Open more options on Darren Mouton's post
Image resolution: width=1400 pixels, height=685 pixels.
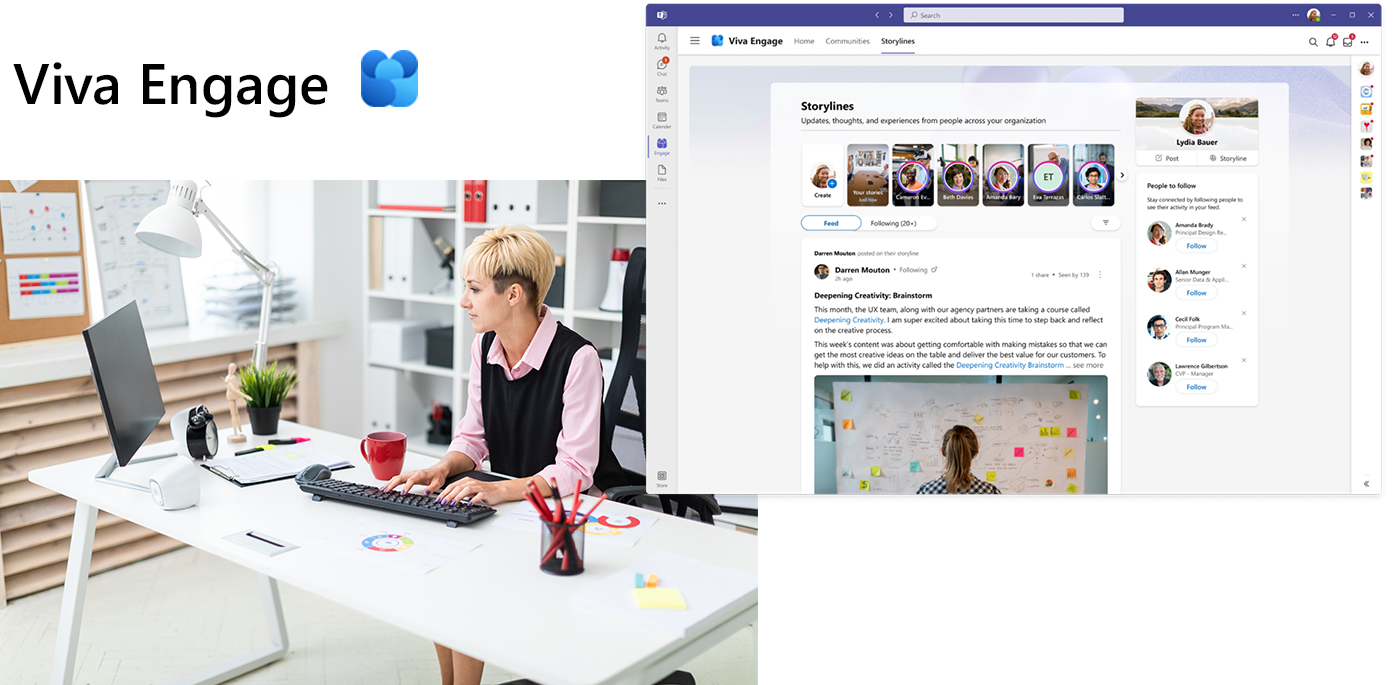pyautogui.click(x=1100, y=274)
